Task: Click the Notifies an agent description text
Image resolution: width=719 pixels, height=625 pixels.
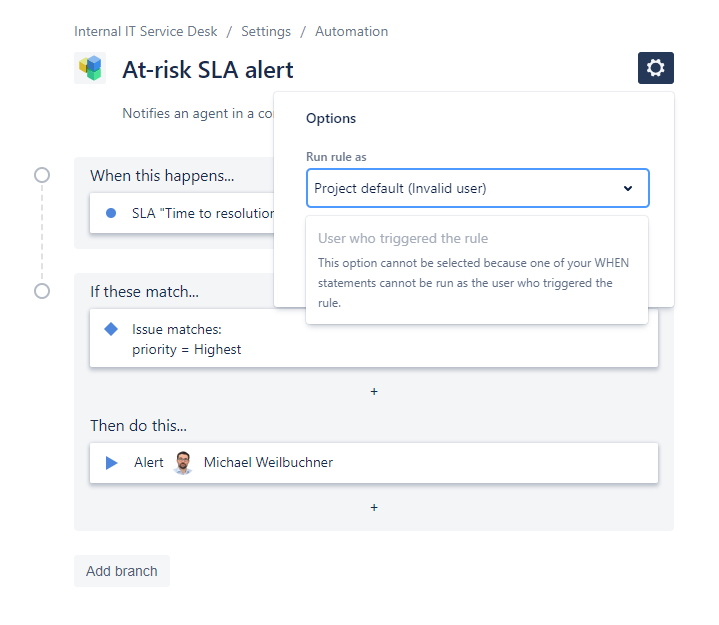Action: (198, 113)
